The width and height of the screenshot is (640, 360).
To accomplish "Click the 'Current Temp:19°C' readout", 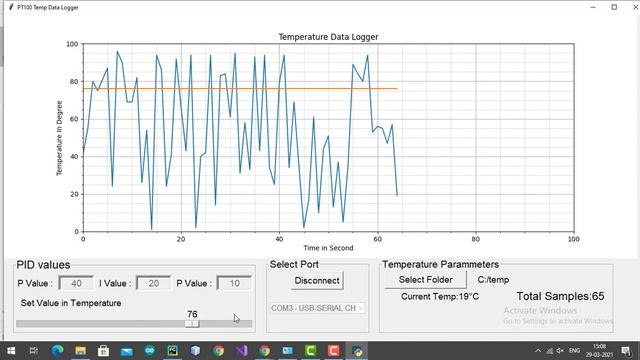I will [440, 297].
